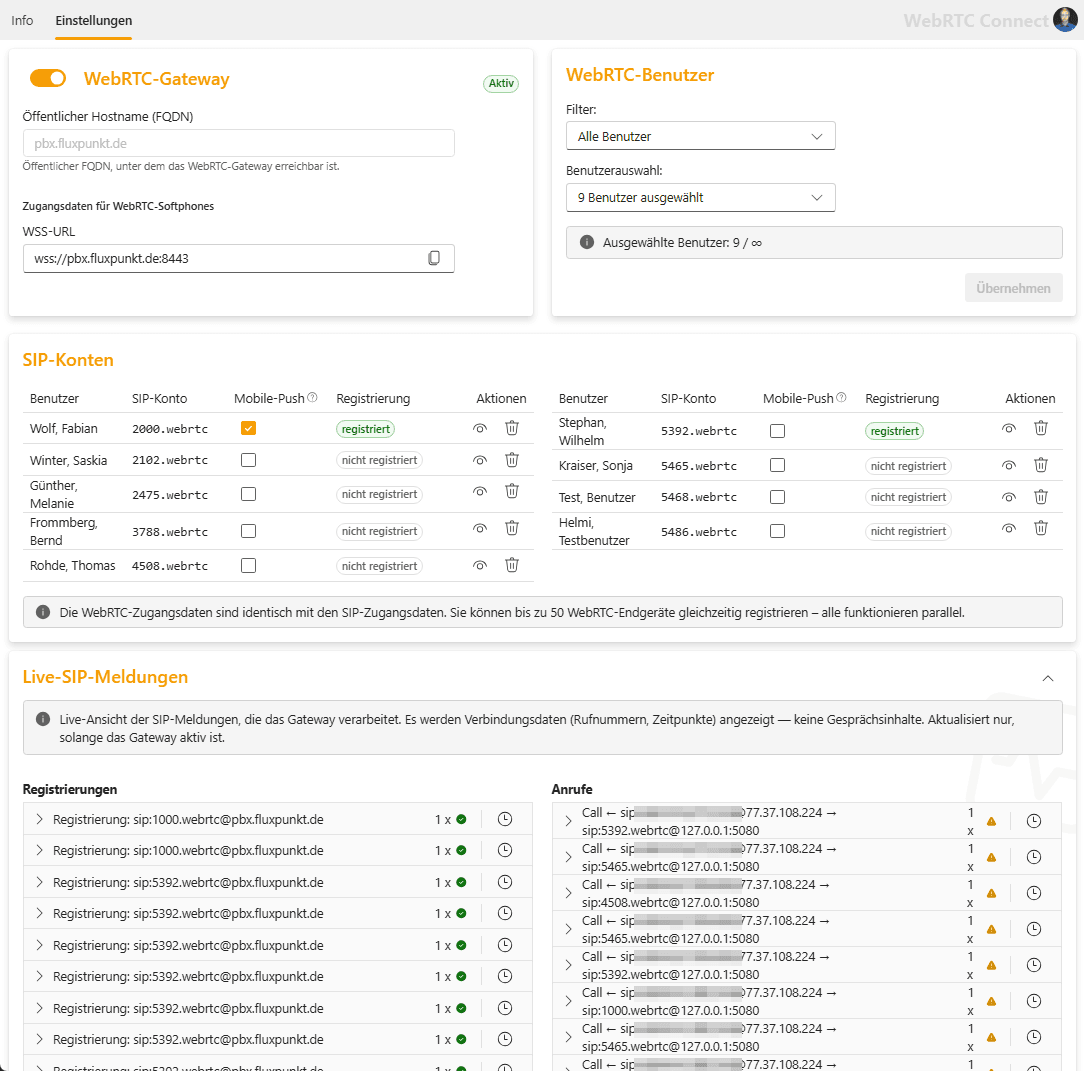Expand first call entry to sip:5392.webrtc

tap(568, 821)
